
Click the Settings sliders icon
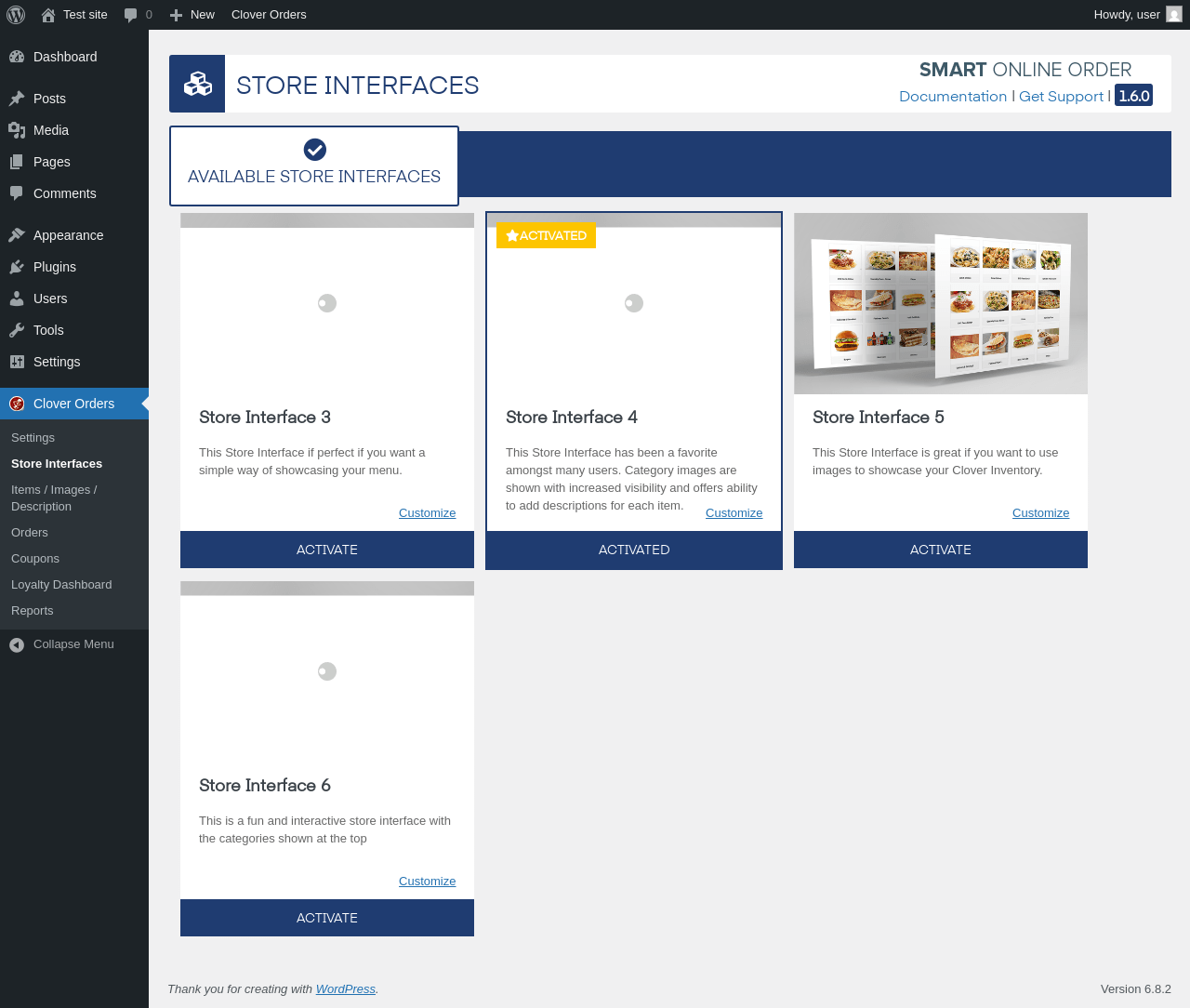(17, 362)
